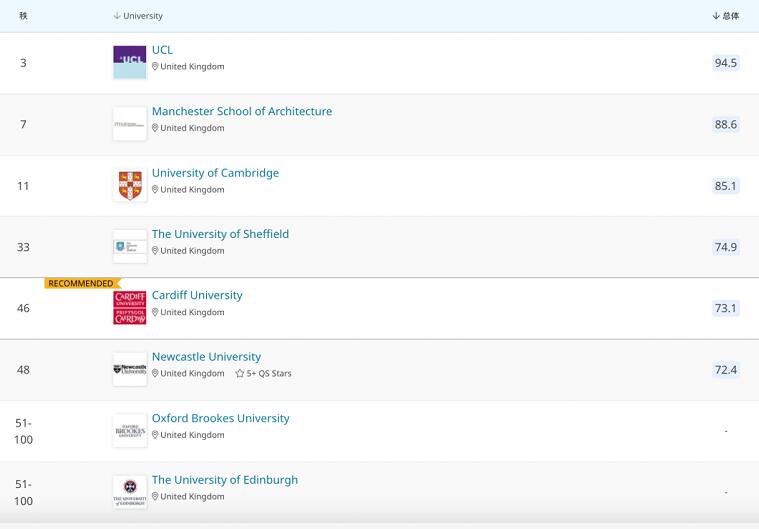Open the University of Cambridge page link
The width and height of the screenshot is (759, 529).
pos(215,173)
